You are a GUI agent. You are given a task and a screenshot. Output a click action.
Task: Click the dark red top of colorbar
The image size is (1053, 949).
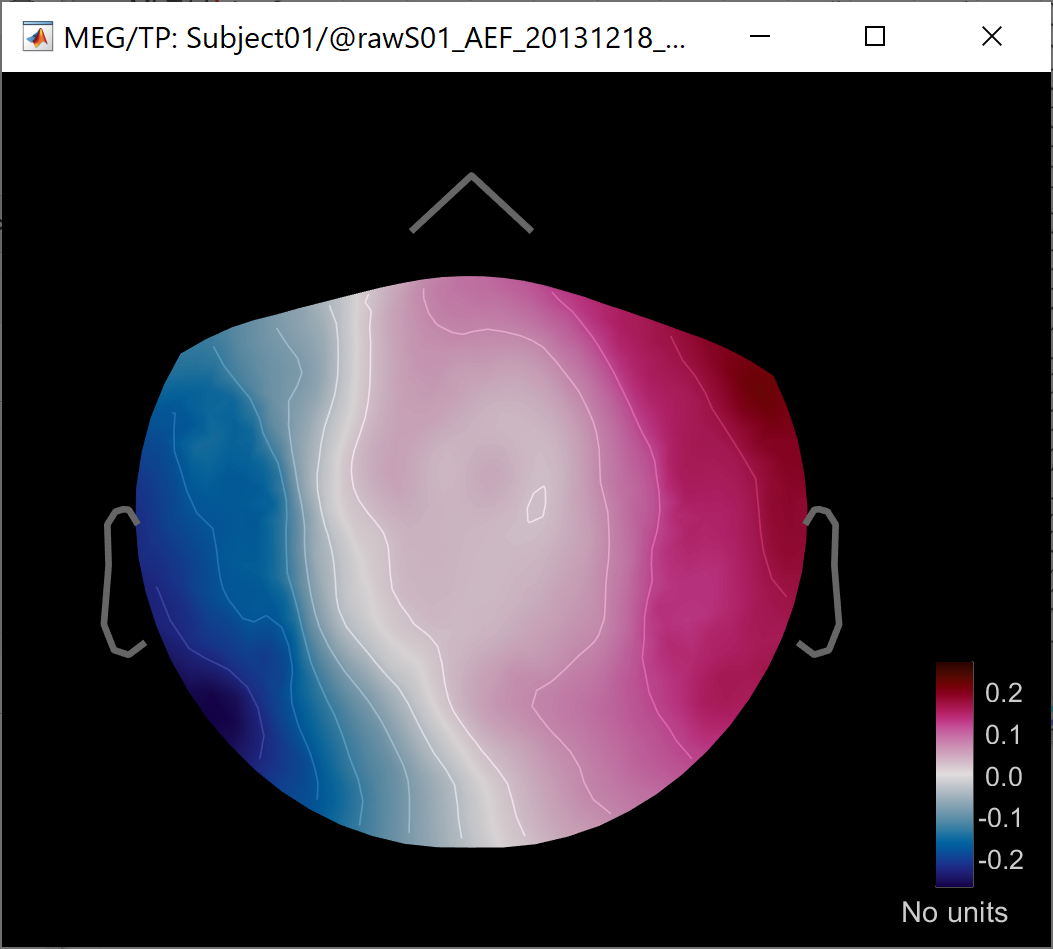pyautogui.click(x=954, y=669)
